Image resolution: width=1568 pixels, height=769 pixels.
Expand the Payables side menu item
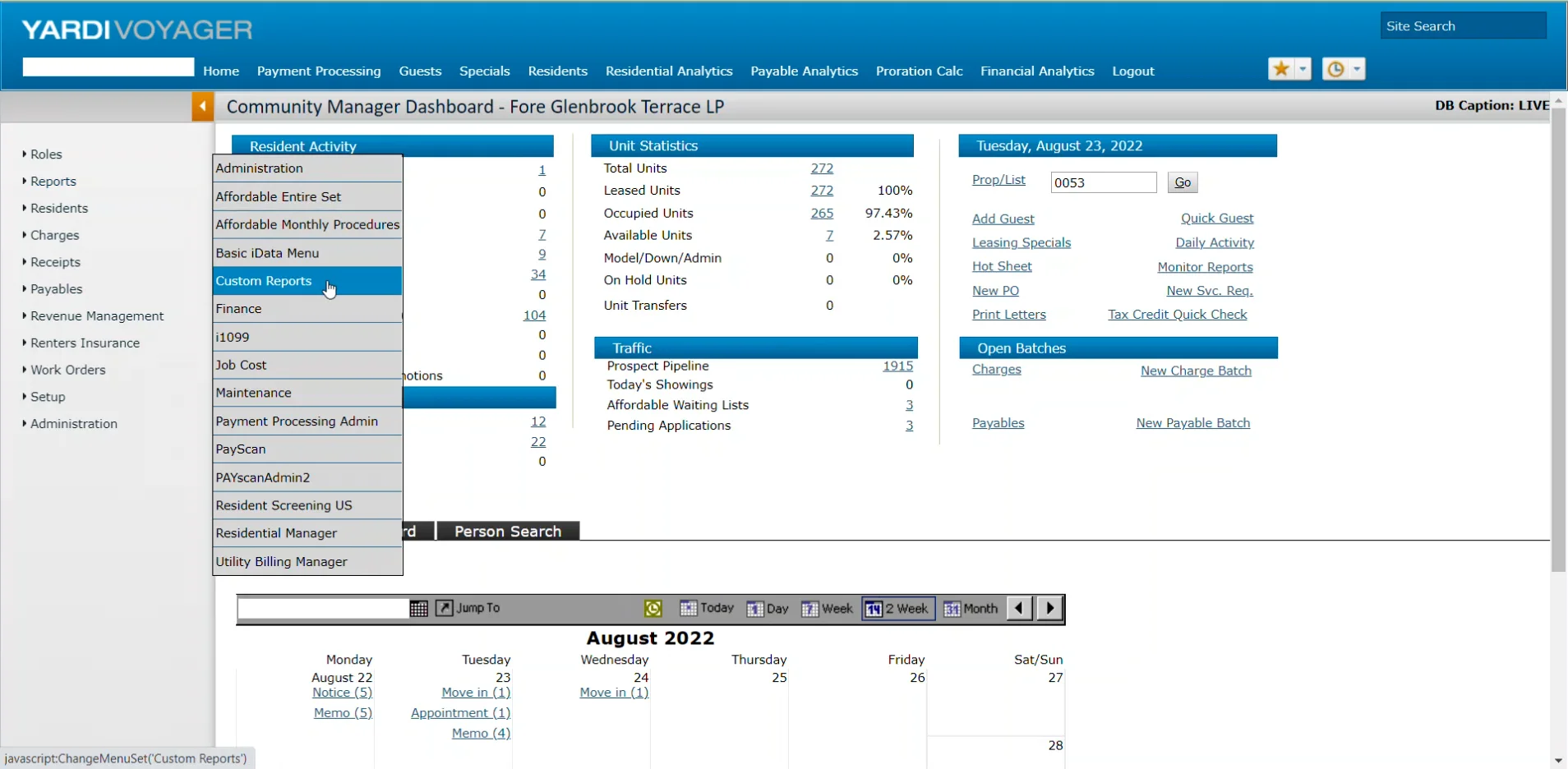click(x=56, y=289)
